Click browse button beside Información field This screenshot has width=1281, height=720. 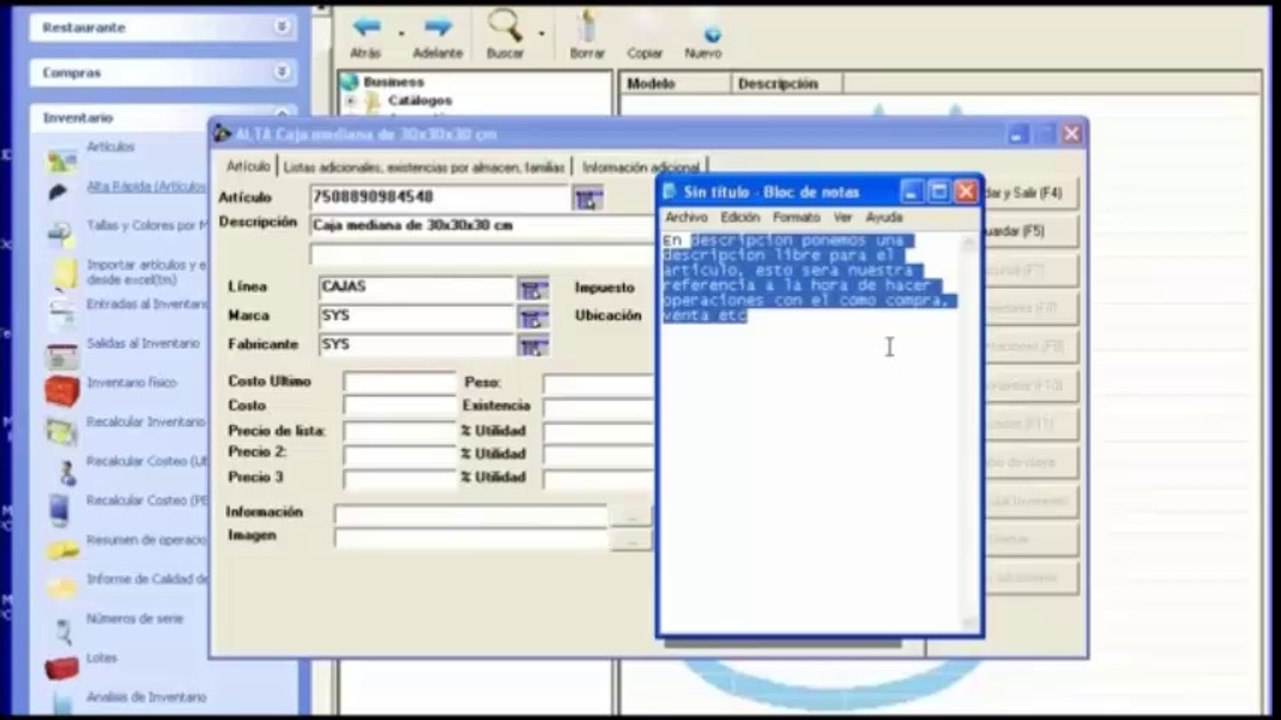point(631,517)
